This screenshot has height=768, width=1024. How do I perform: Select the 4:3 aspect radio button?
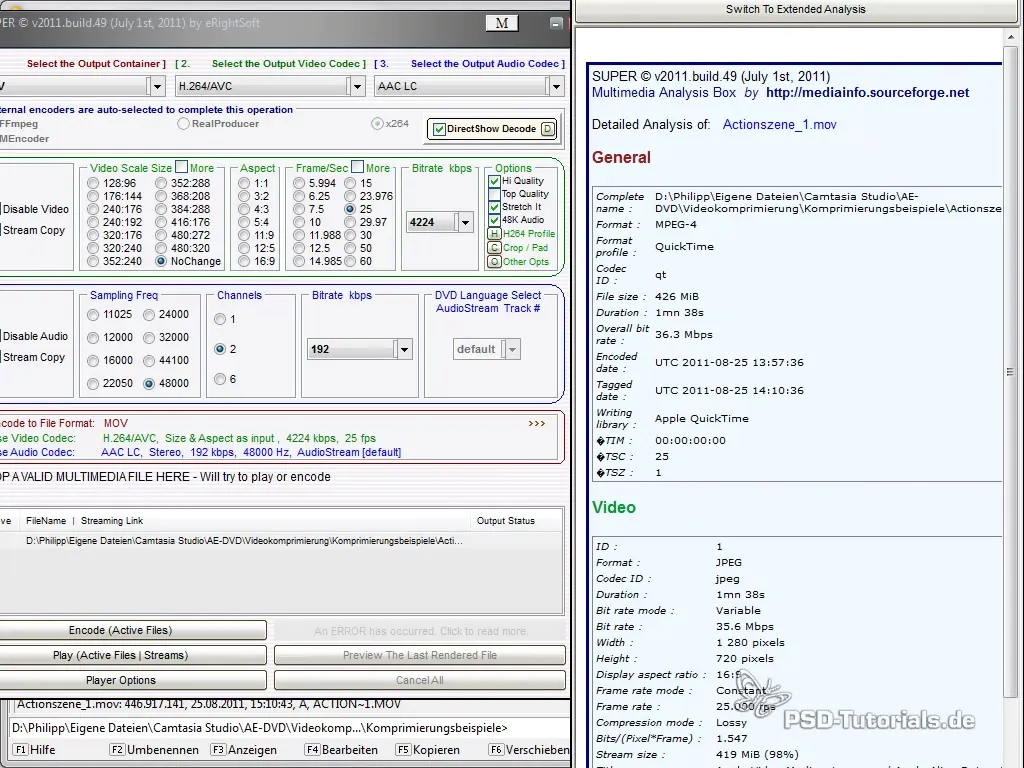[x=244, y=209]
